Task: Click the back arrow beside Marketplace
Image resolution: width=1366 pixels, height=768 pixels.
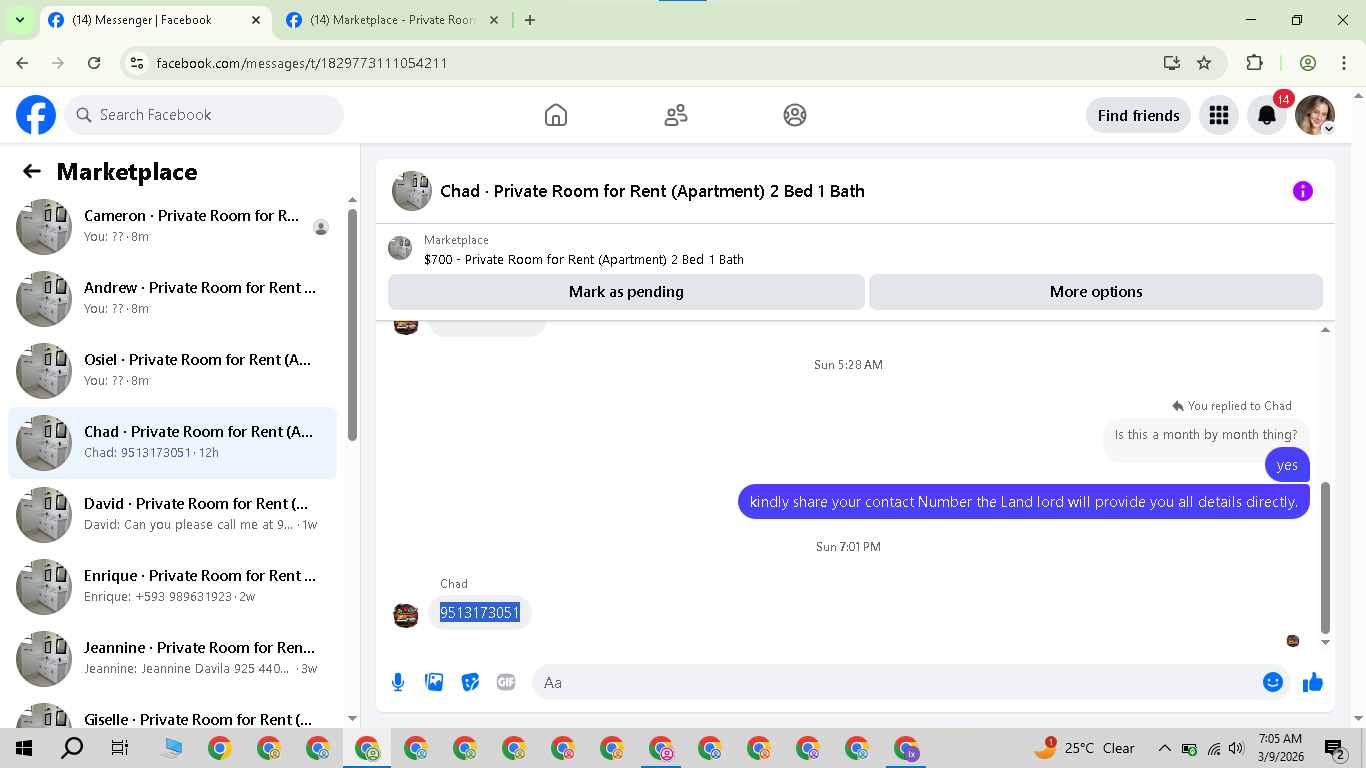Action: pyautogui.click(x=32, y=171)
